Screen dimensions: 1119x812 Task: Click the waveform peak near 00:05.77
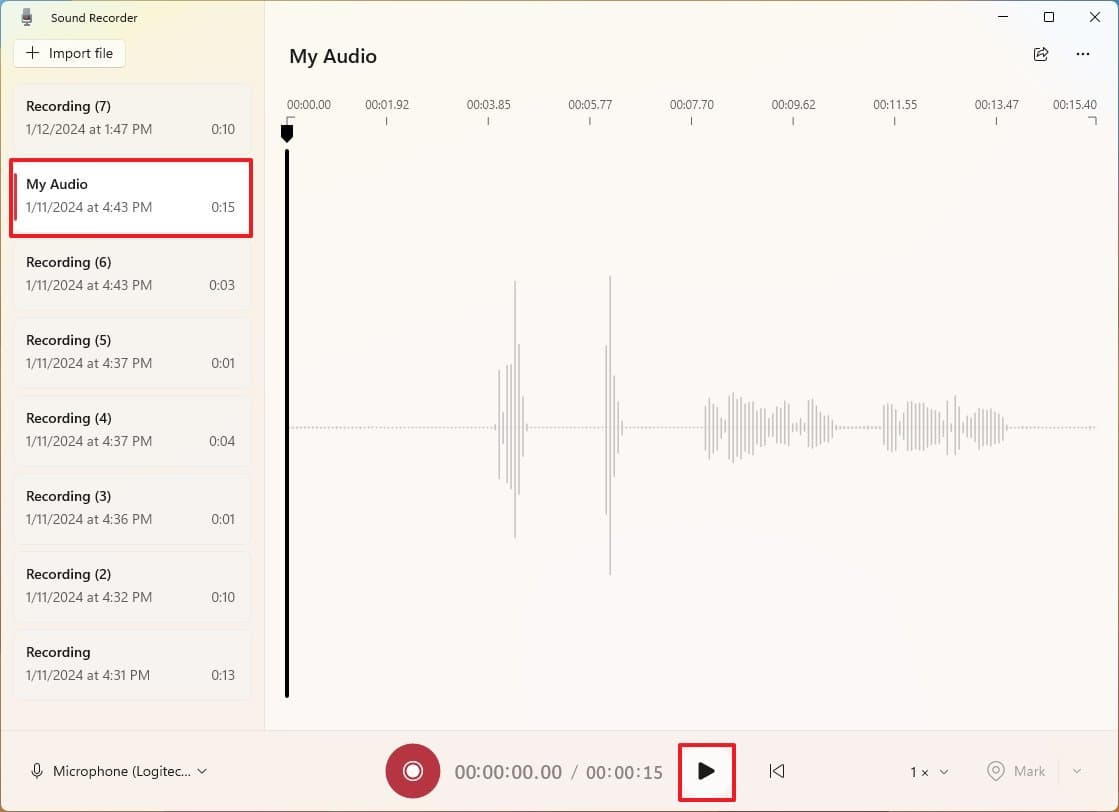coord(610,426)
